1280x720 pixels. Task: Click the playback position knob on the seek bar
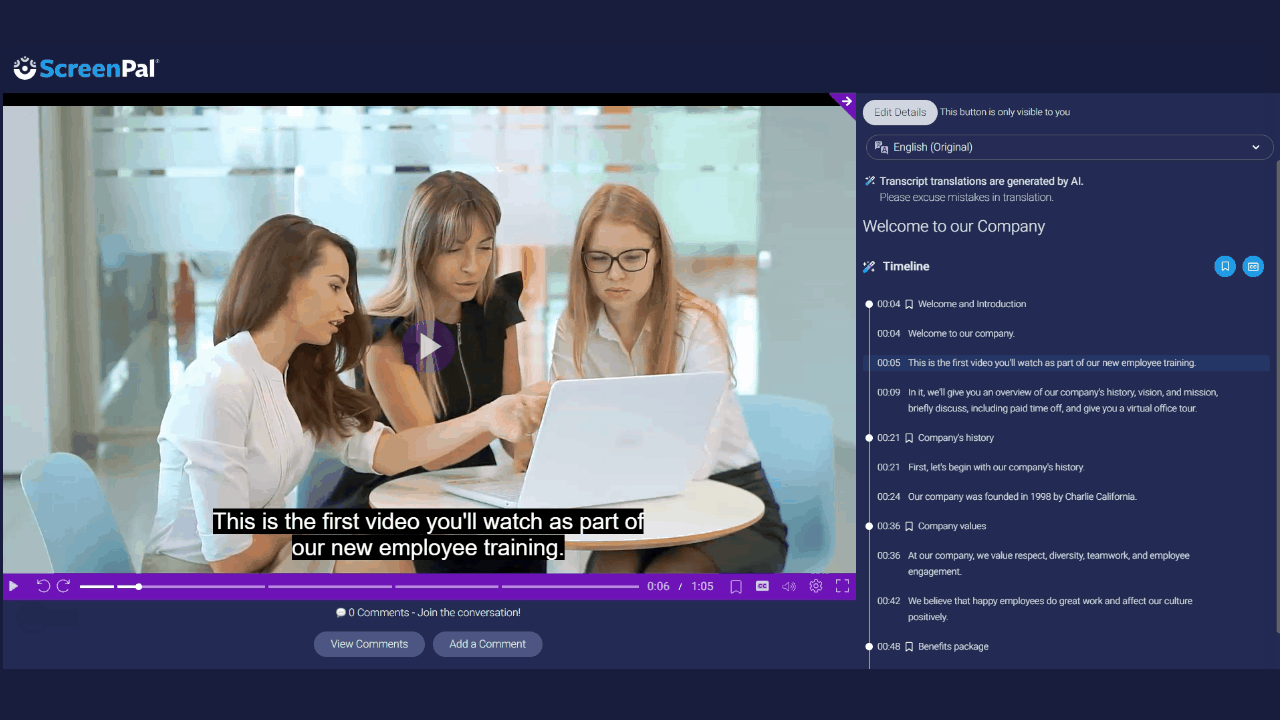click(138, 586)
